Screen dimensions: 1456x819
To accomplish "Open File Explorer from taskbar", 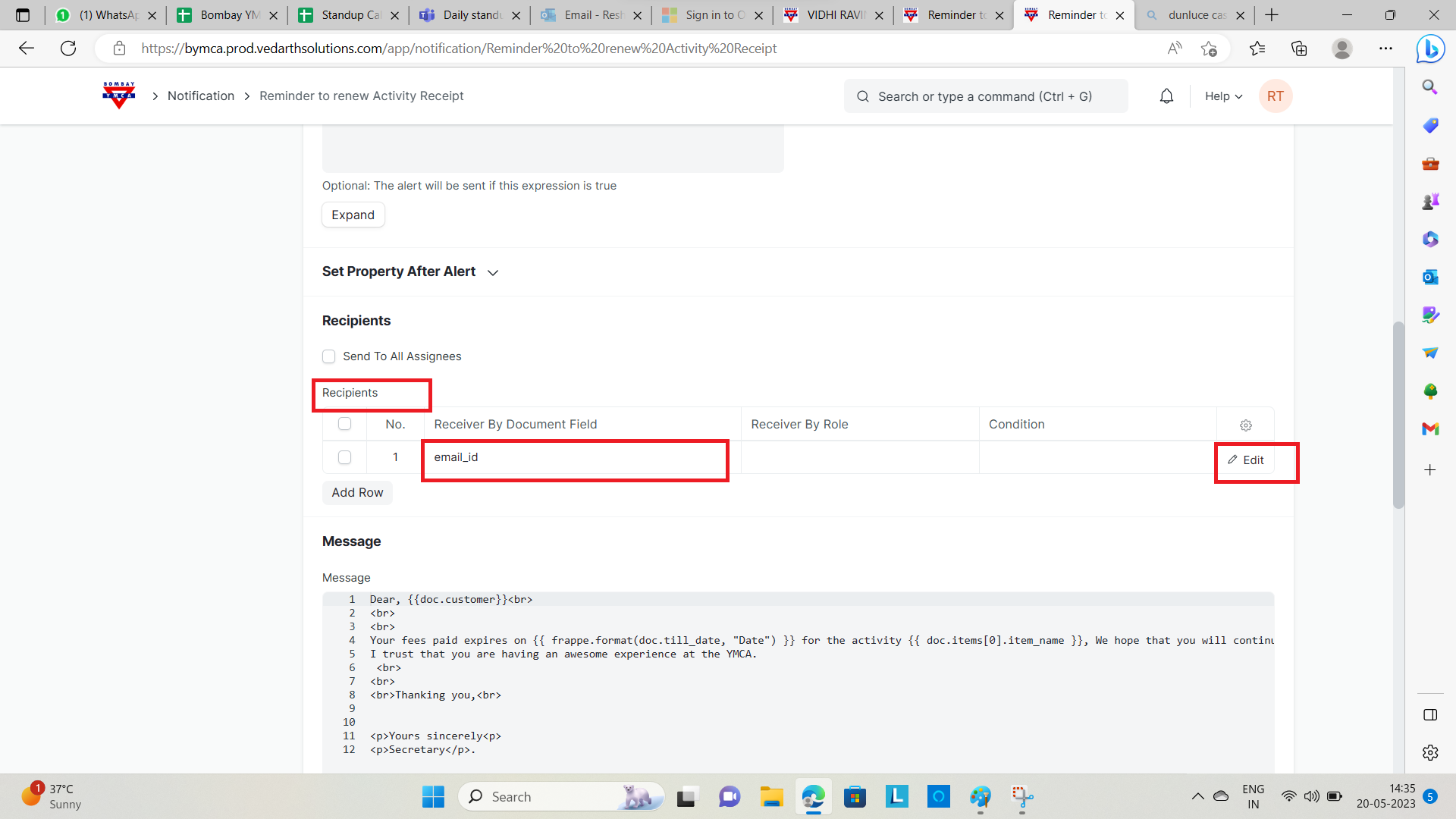I will 771,797.
